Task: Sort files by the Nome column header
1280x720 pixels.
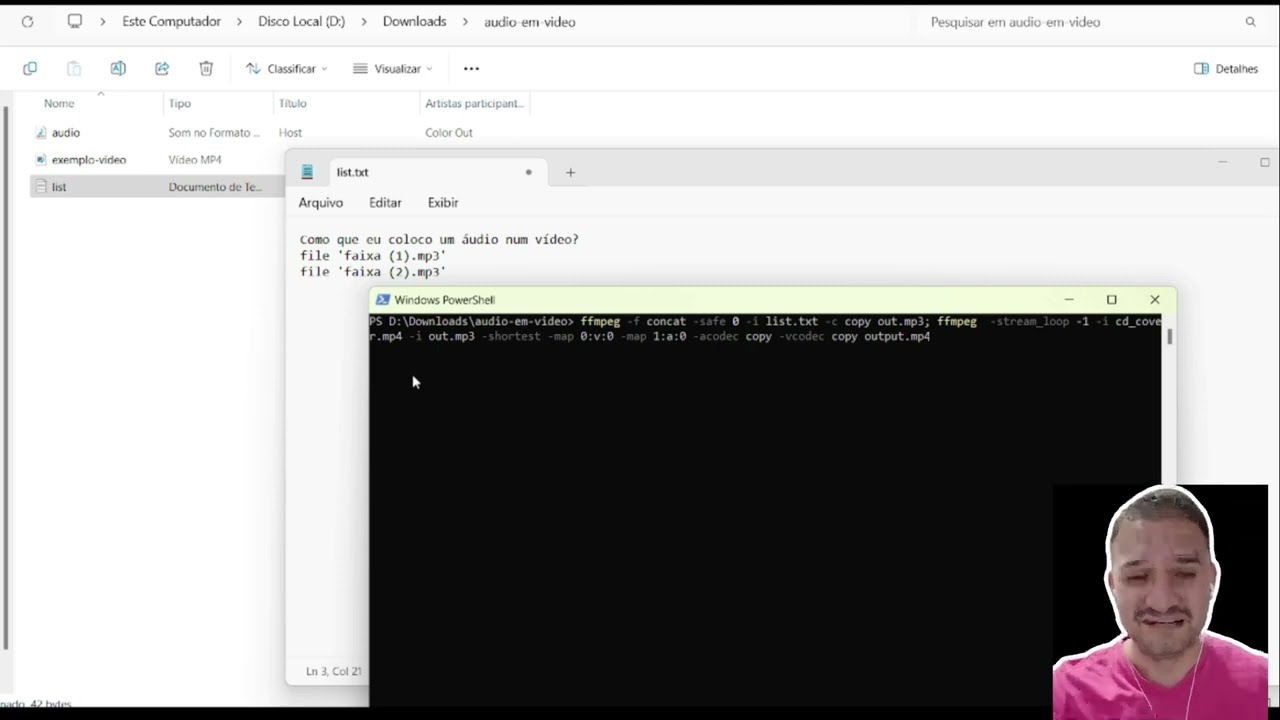Action: [x=59, y=103]
